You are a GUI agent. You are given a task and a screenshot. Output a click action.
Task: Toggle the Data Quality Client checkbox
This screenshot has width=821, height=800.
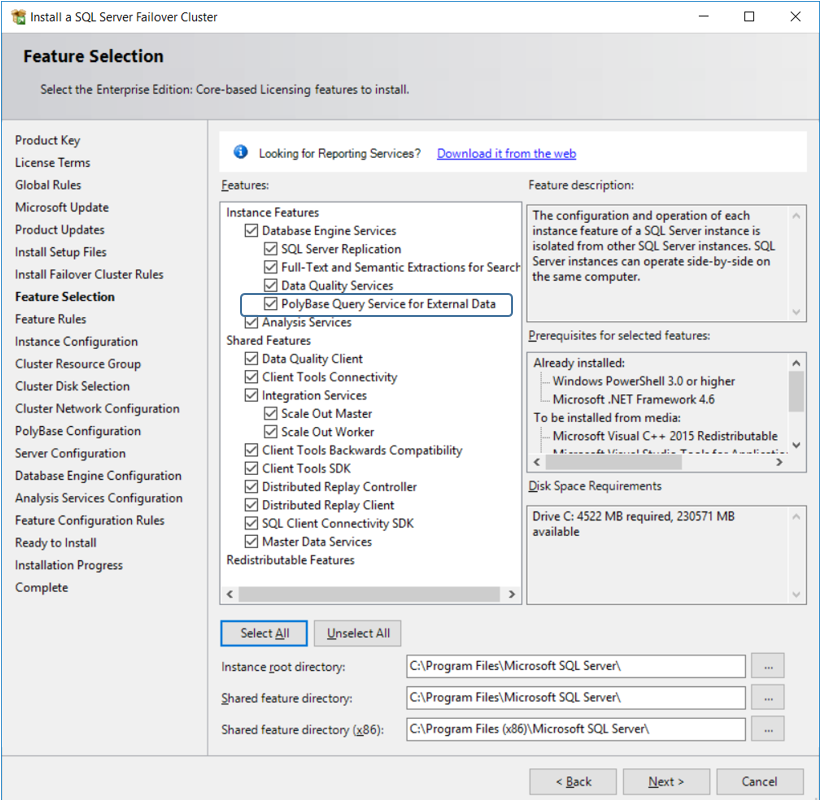pos(251,359)
